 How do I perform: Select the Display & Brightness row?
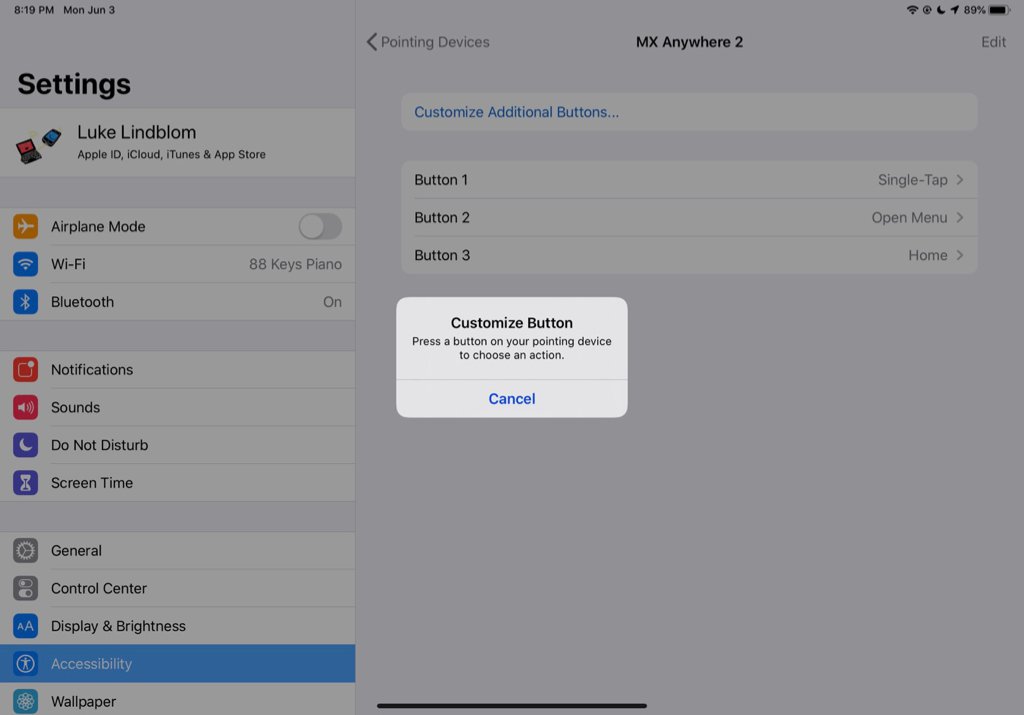(178, 626)
